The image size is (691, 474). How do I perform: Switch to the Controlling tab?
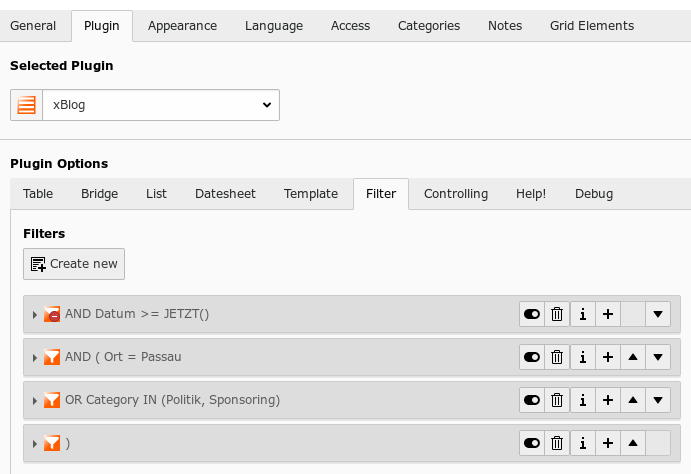click(456, 194)
